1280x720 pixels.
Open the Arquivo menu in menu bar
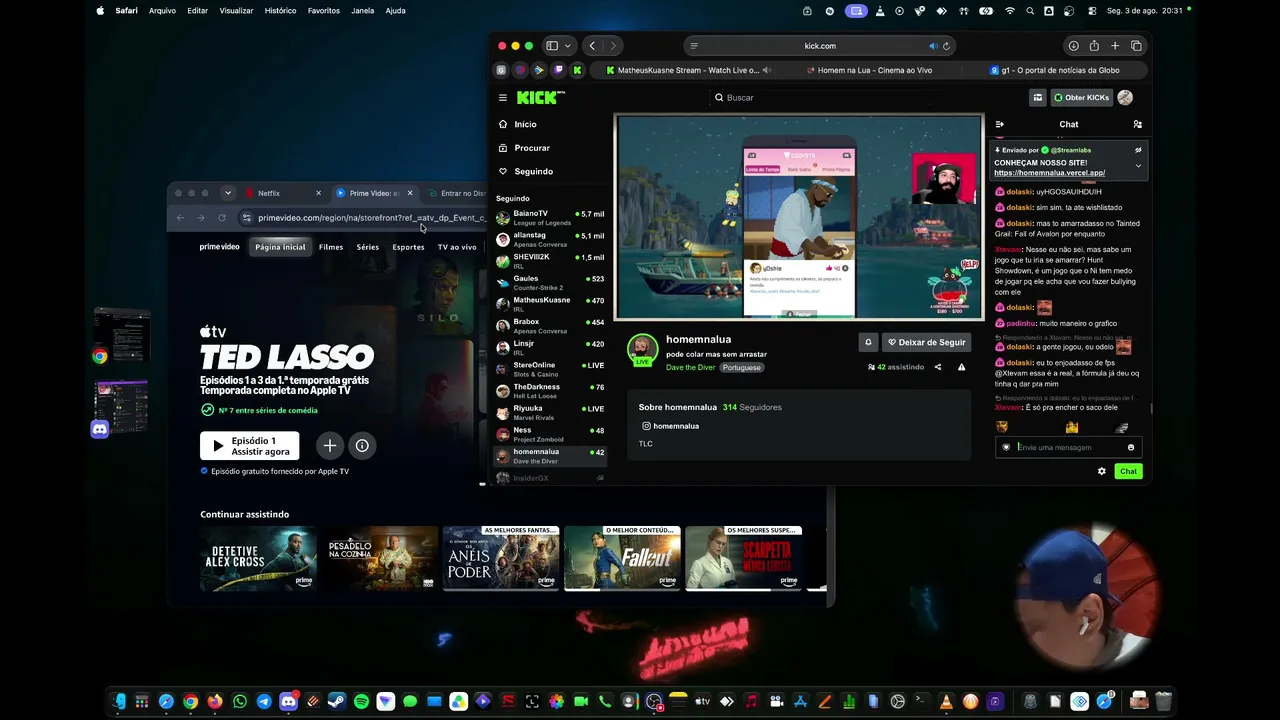point(162,11)
